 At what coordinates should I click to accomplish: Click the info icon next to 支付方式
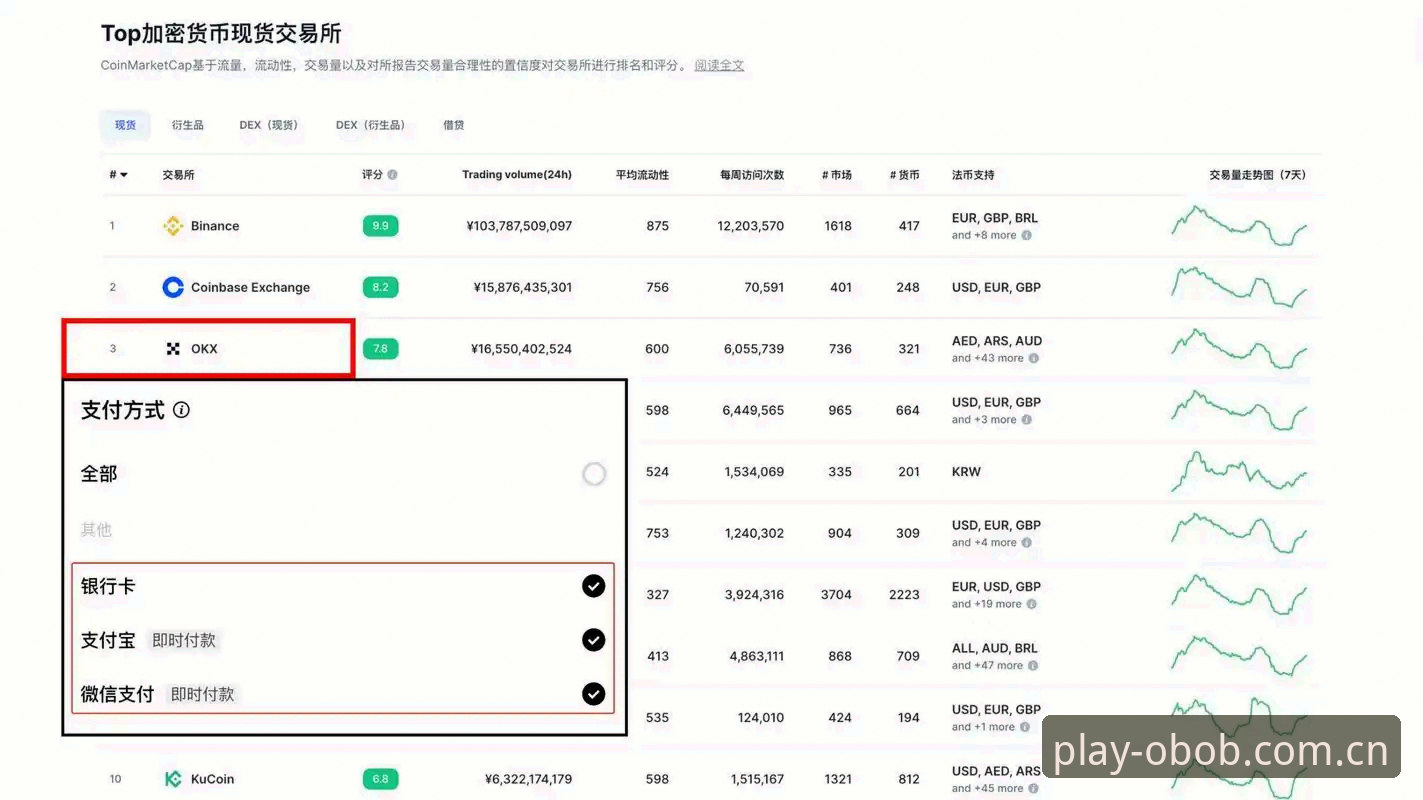[181, 410]
